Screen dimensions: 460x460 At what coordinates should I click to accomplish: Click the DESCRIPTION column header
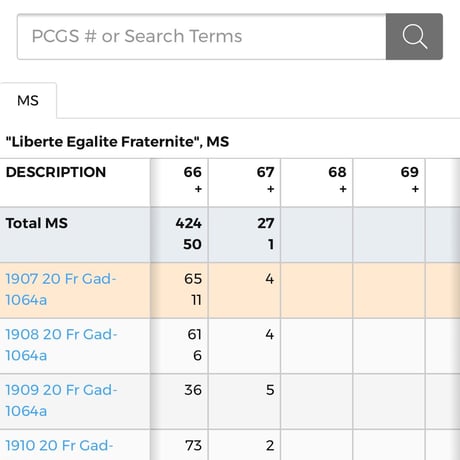(56, 172)
